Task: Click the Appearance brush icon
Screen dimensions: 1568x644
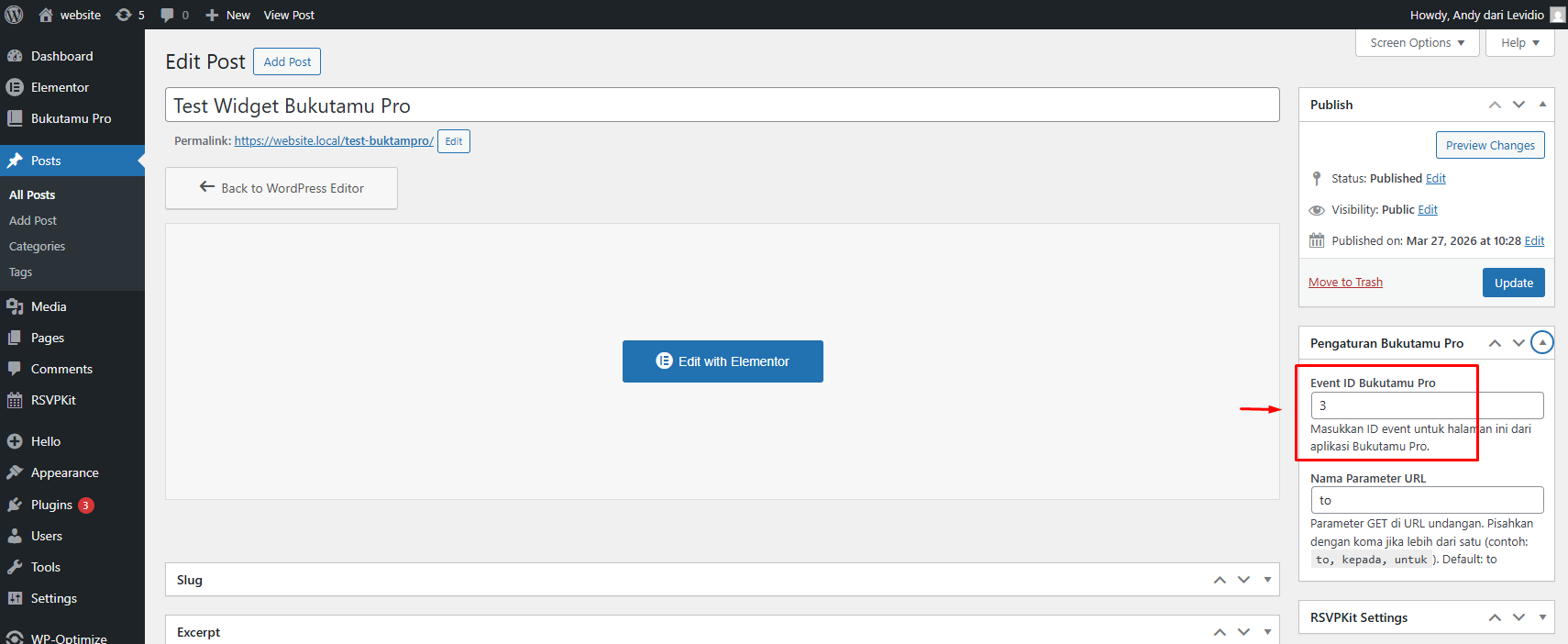Action: (15, 472)
